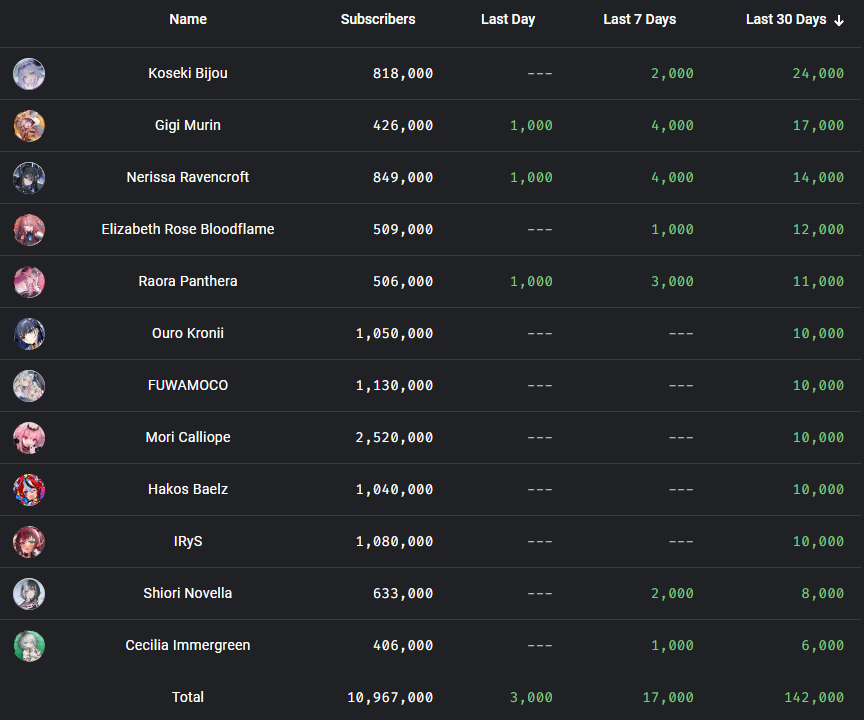The image size is (864, 720).
Task: Sort by the Name column header
Action: pos(188,19)
